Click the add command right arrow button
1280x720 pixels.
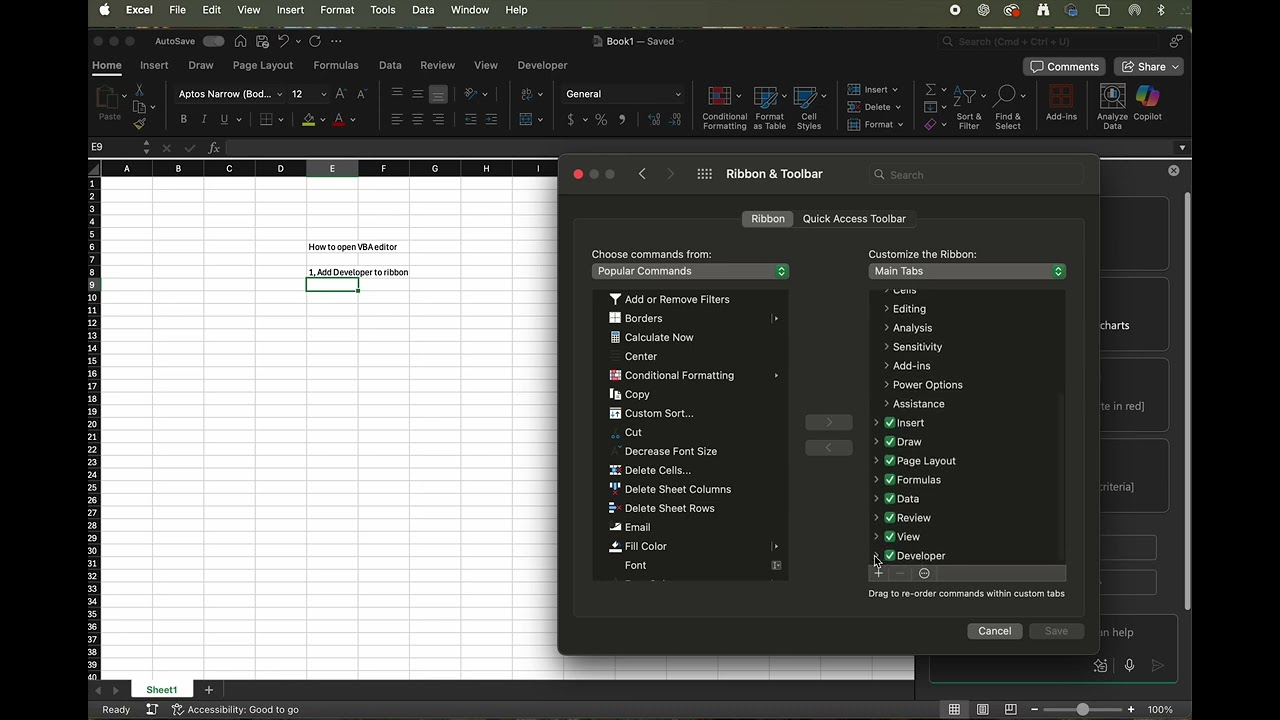tap(829, 422)
